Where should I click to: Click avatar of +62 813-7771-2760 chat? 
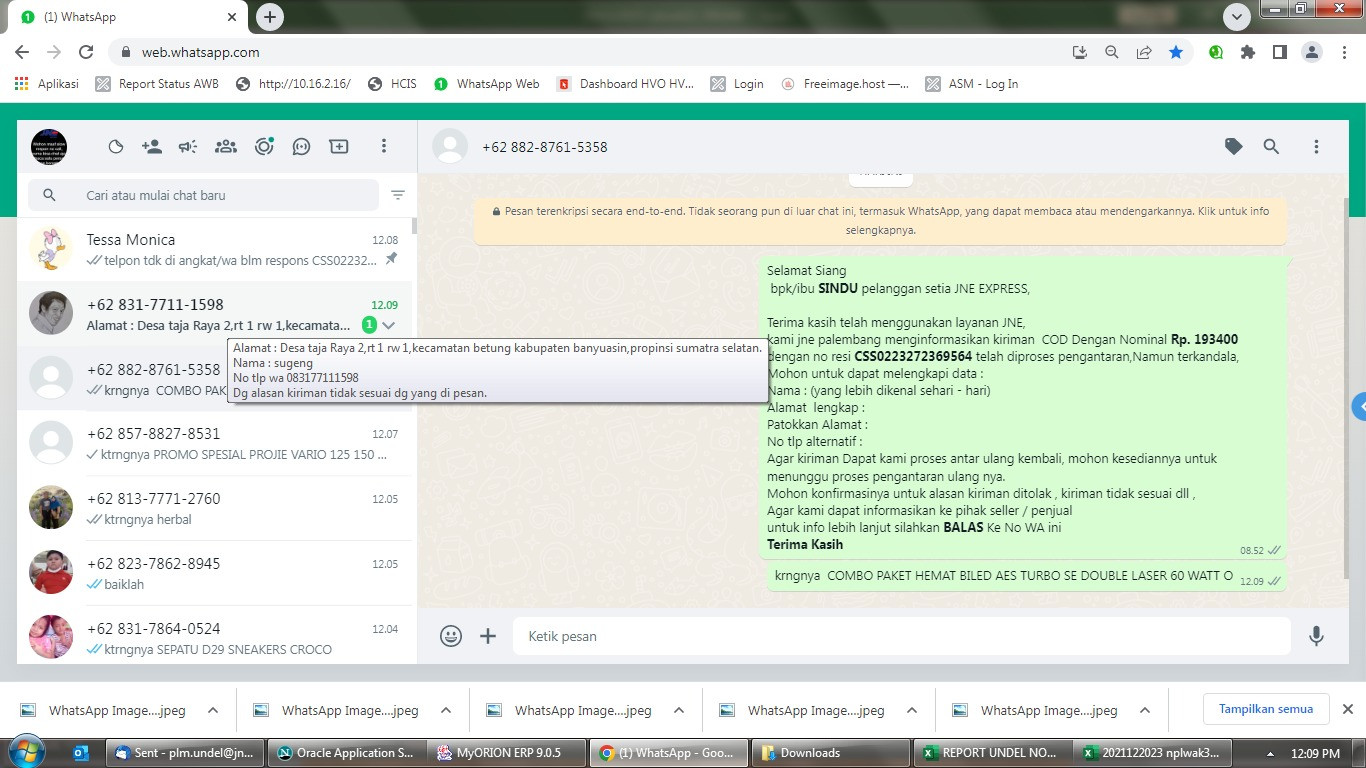click(x=51, y=508)
